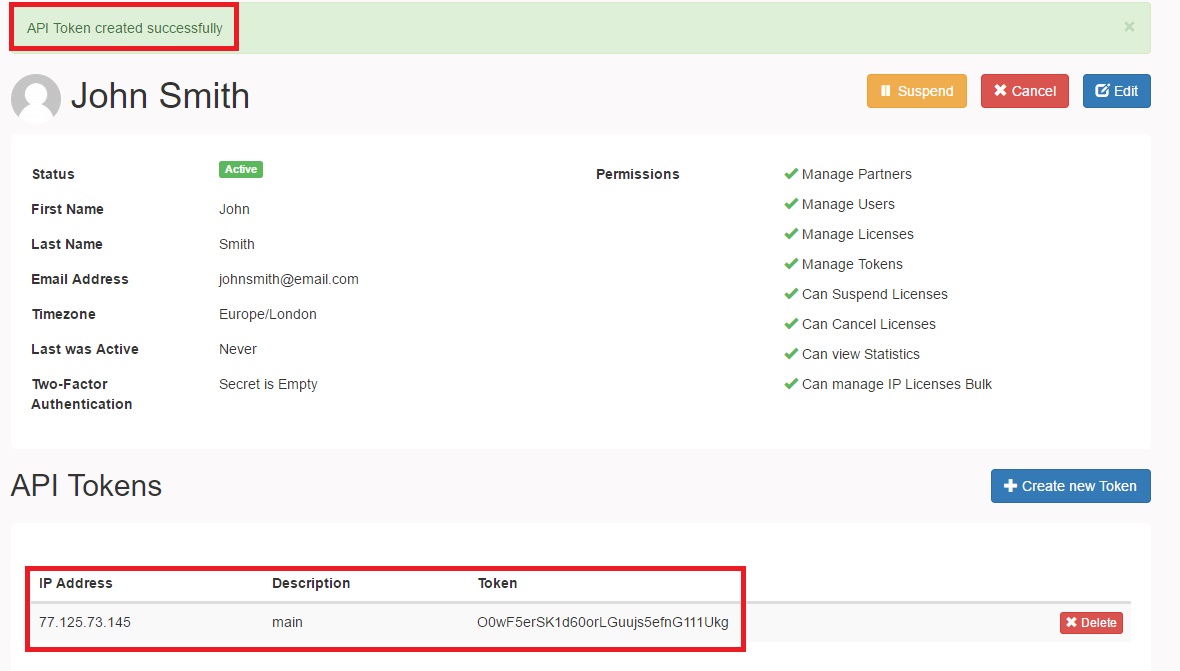Click the Status label
The height and width of the screenshot is (671, 1180).
[53, 174]
